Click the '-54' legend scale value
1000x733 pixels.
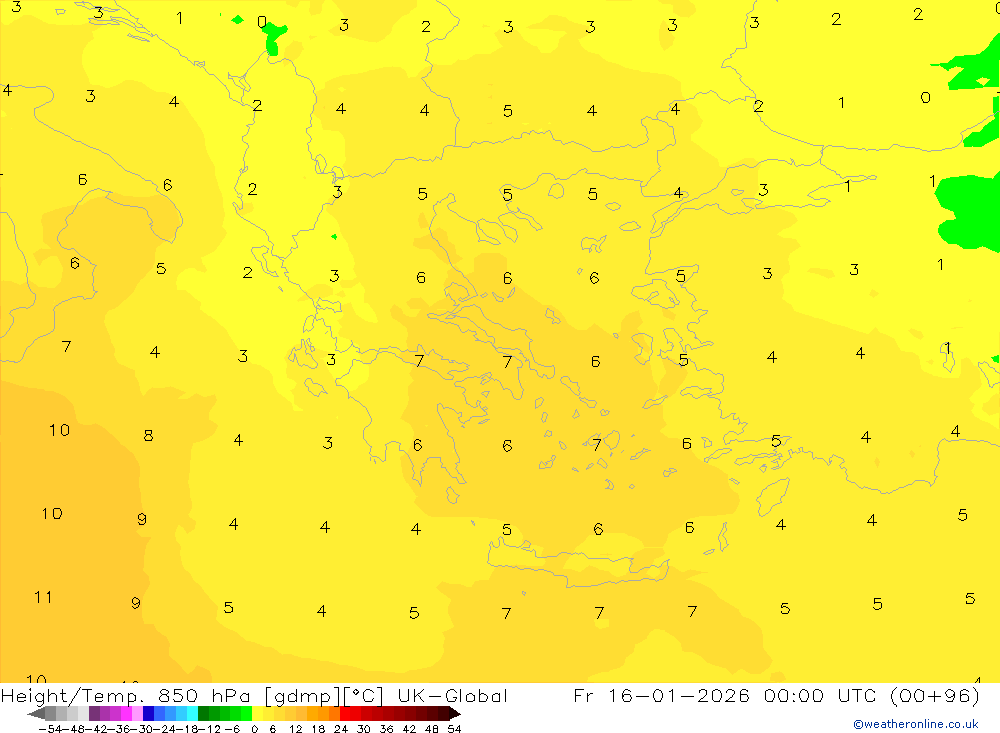[x=50, y=729]
